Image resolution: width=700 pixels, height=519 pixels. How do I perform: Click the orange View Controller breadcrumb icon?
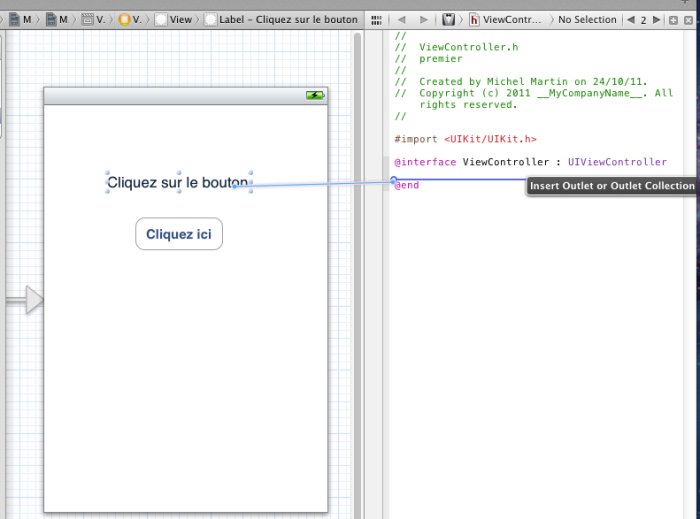tap(125, 19)
